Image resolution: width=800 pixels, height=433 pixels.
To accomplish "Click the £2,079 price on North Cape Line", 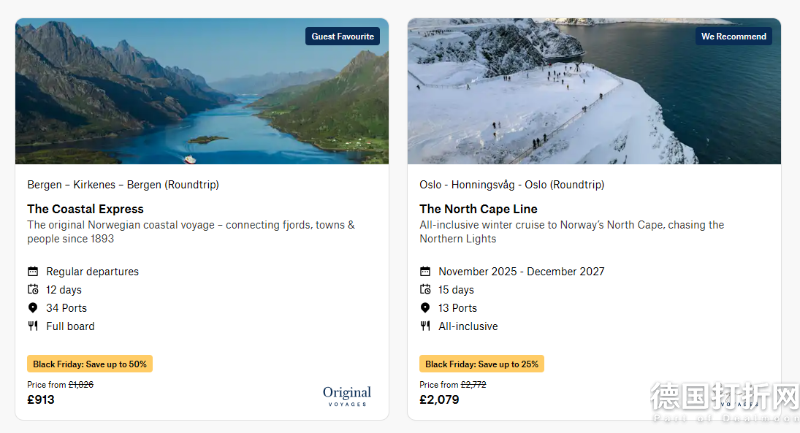I will (439, 400).
